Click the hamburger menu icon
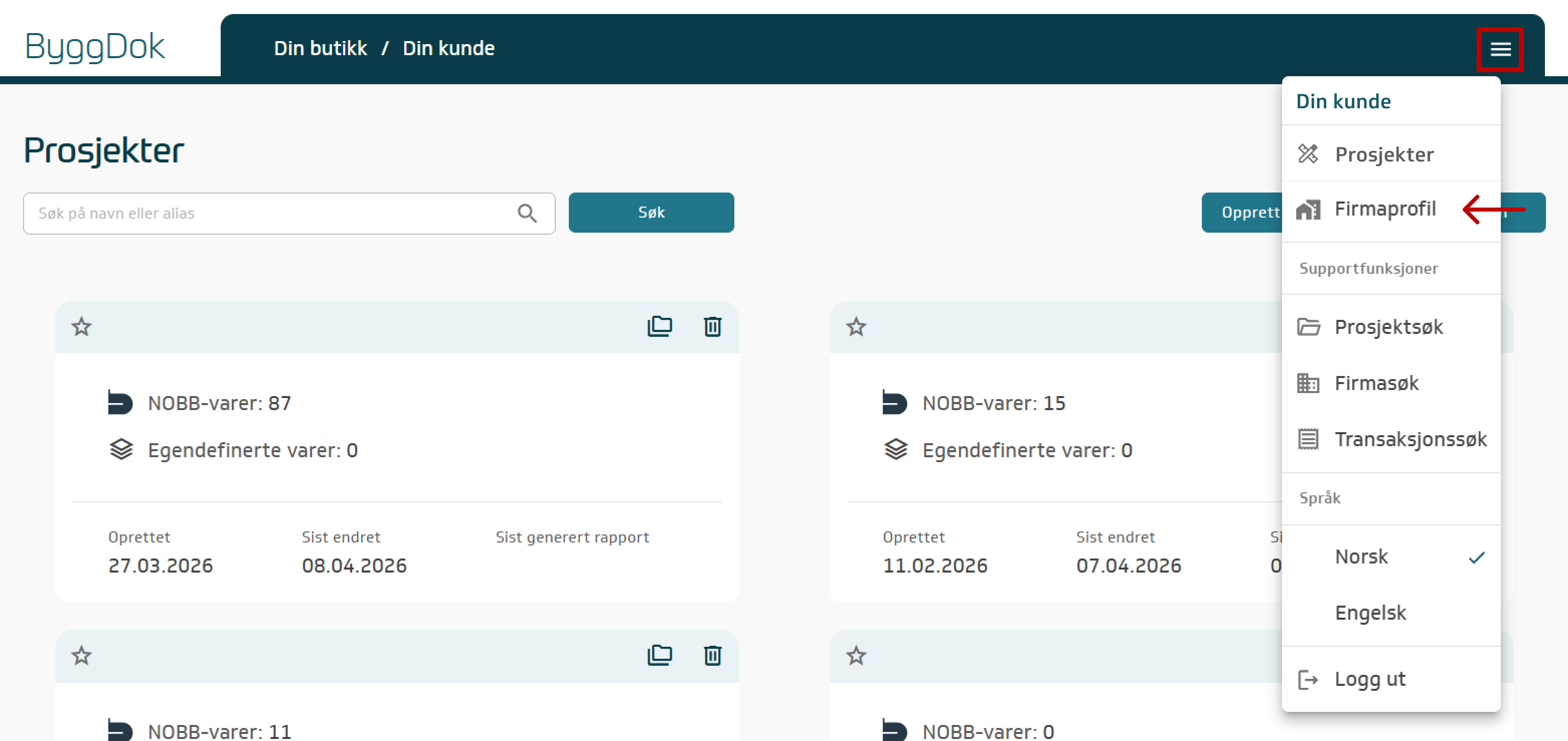 tap(1499, 49)
